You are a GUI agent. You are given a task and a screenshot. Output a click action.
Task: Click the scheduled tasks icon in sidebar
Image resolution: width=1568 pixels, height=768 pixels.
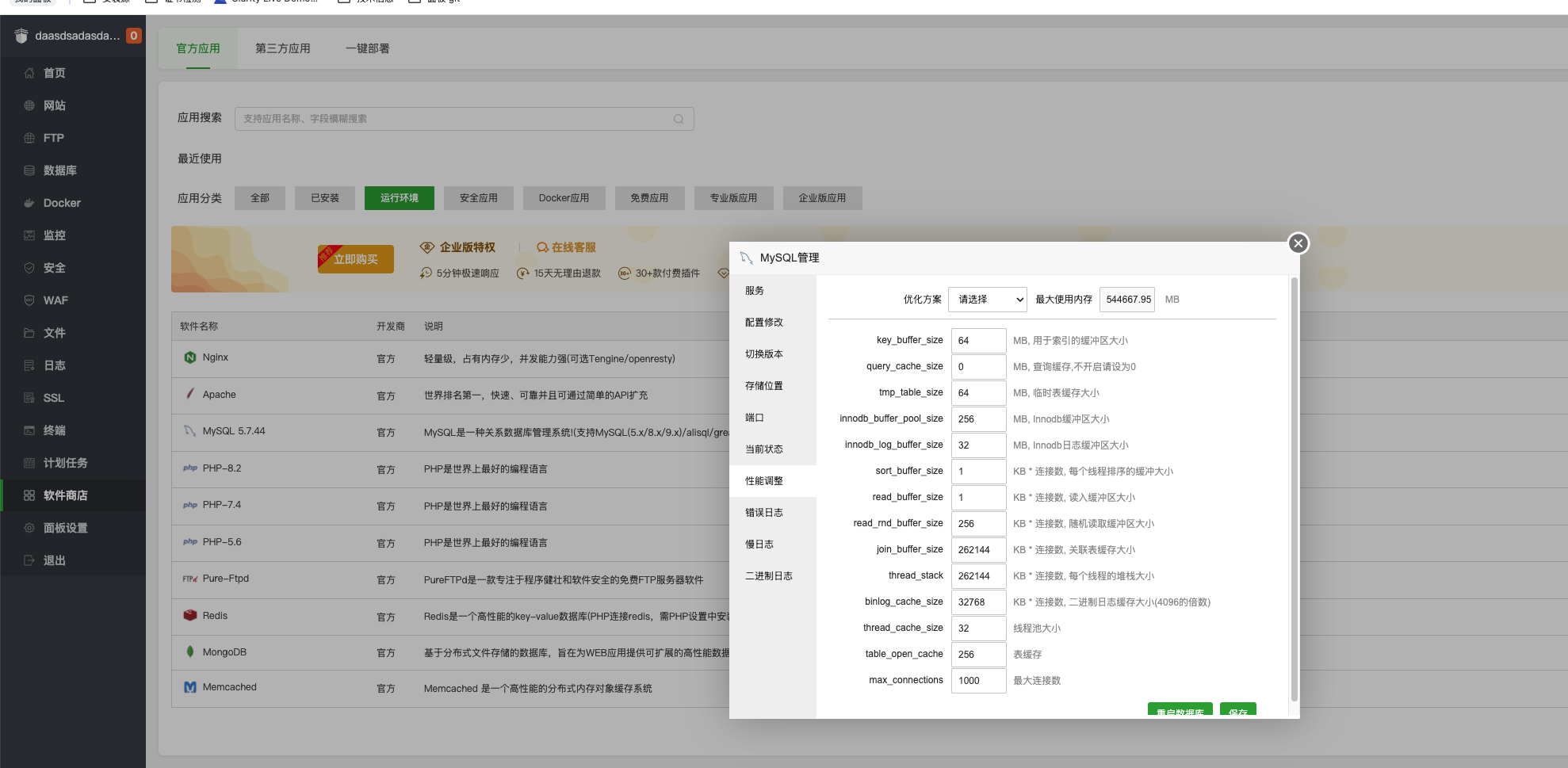tap(29, 463)
